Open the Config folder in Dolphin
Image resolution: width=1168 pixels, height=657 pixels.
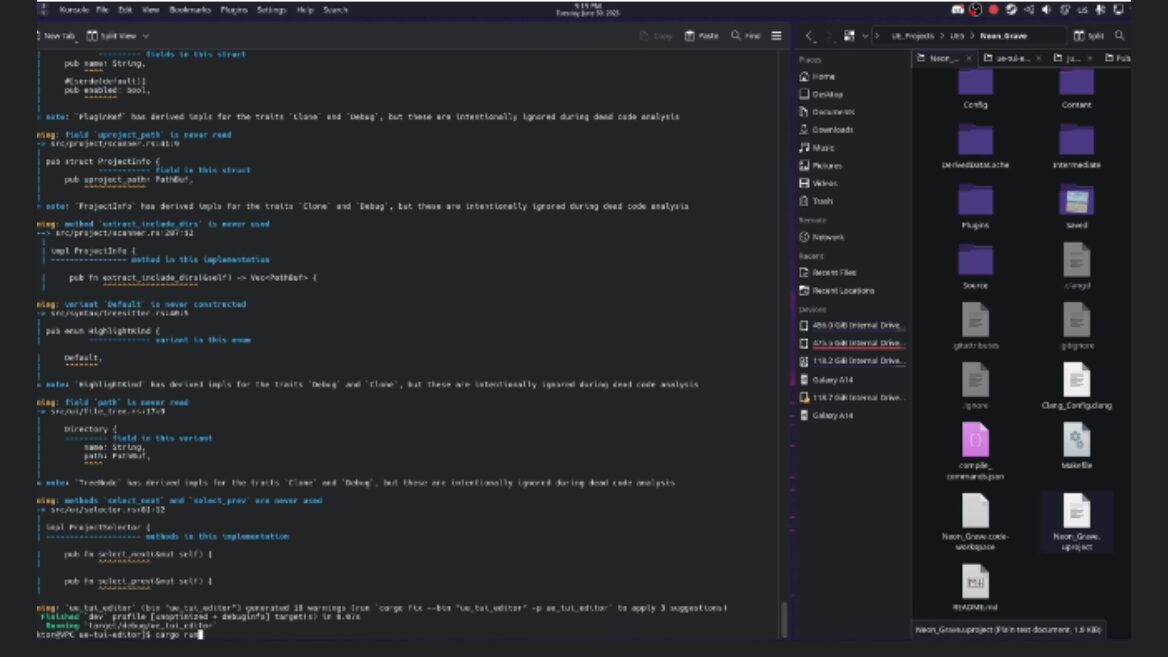975,88
